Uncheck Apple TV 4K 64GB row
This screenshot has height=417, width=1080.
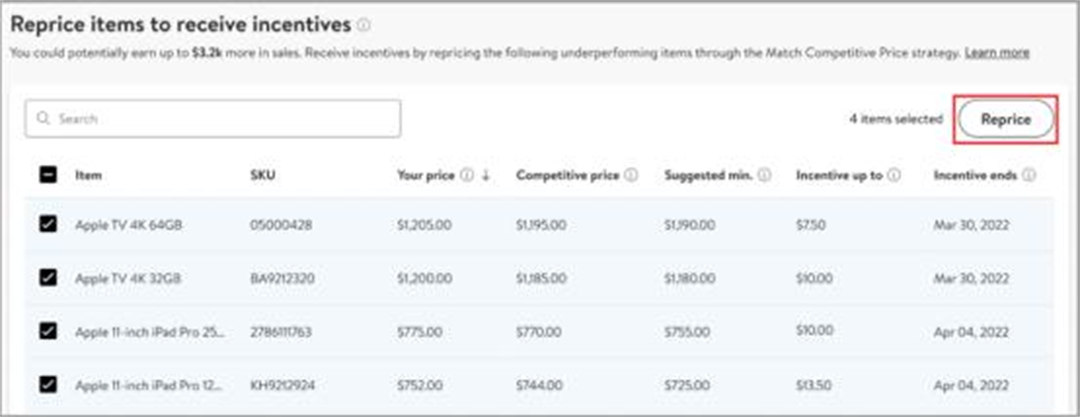pyautogui.click(x=48, y=224)
